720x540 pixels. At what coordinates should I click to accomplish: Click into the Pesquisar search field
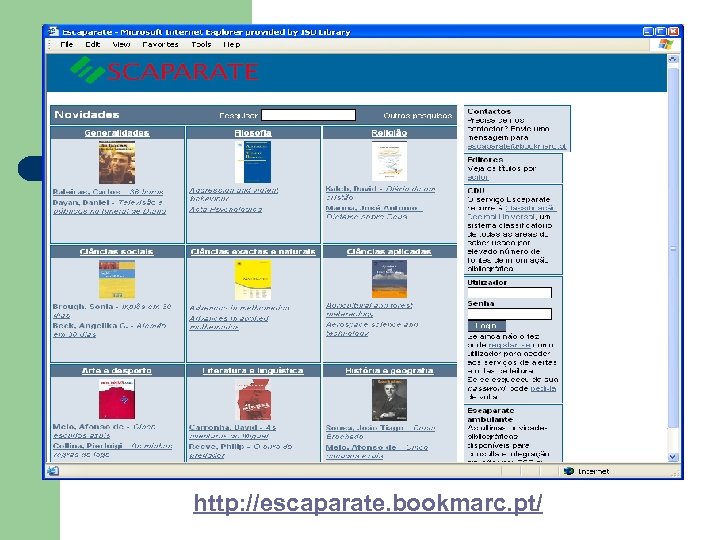click(308, 115)
